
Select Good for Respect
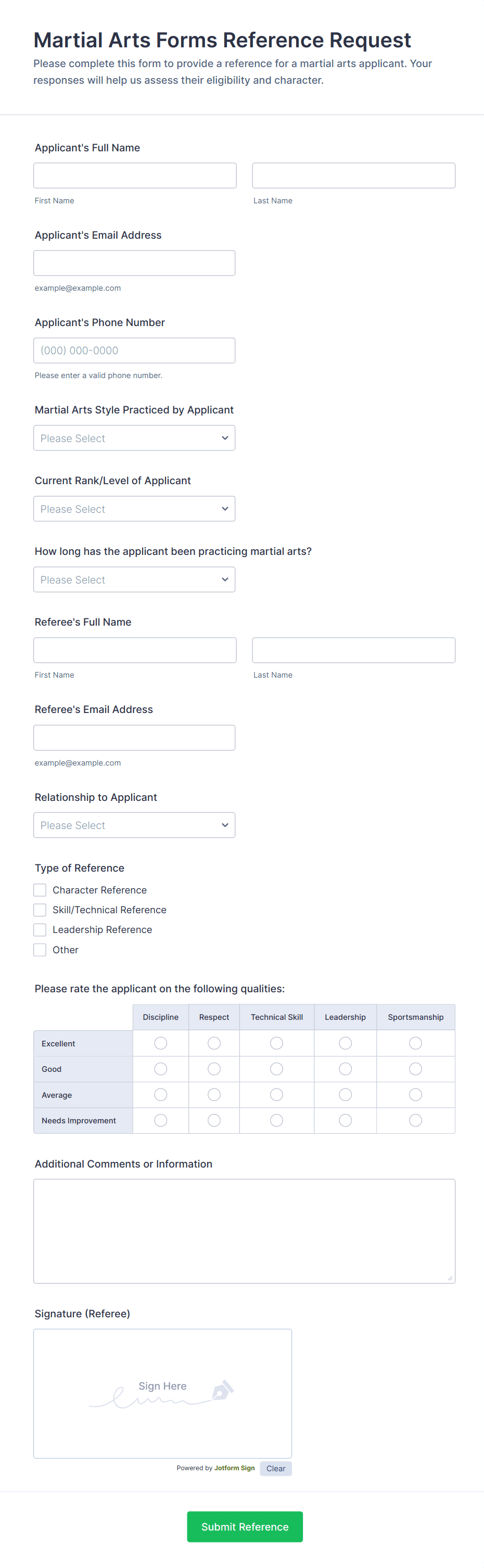[x=214, y=1068]
